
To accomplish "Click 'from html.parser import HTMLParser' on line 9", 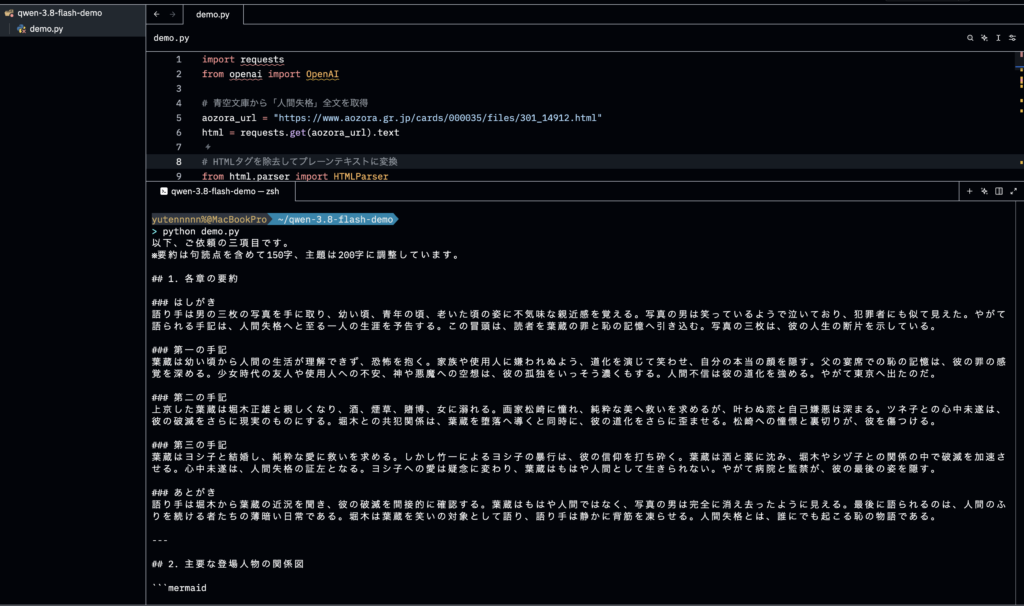I will (295, 176).
